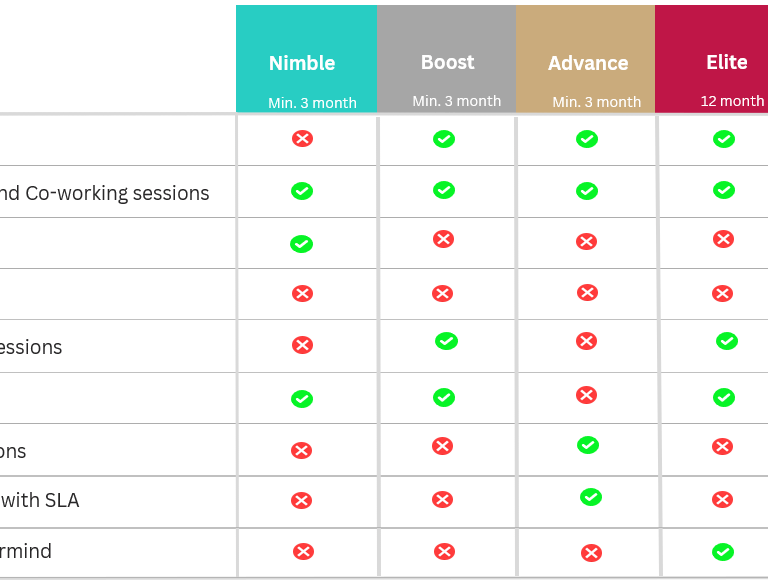This screenshot has width=768, height=585.
Task: Click the Advance plan header
Action: (x=587, y=63)
